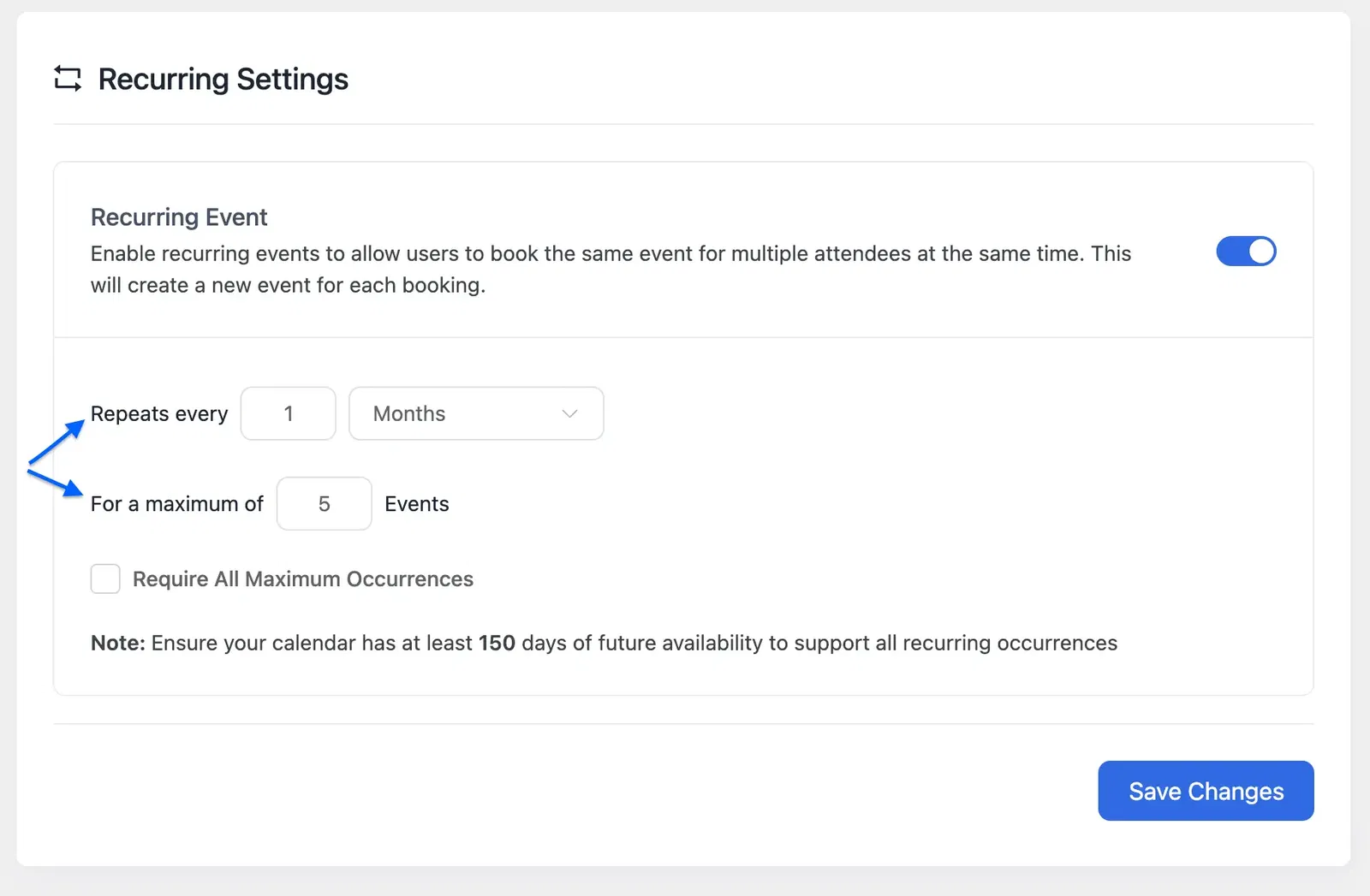Screen dimensions: 1370x896
Task: Click the bold 150 in the note
Action: [x=497, y=644]
